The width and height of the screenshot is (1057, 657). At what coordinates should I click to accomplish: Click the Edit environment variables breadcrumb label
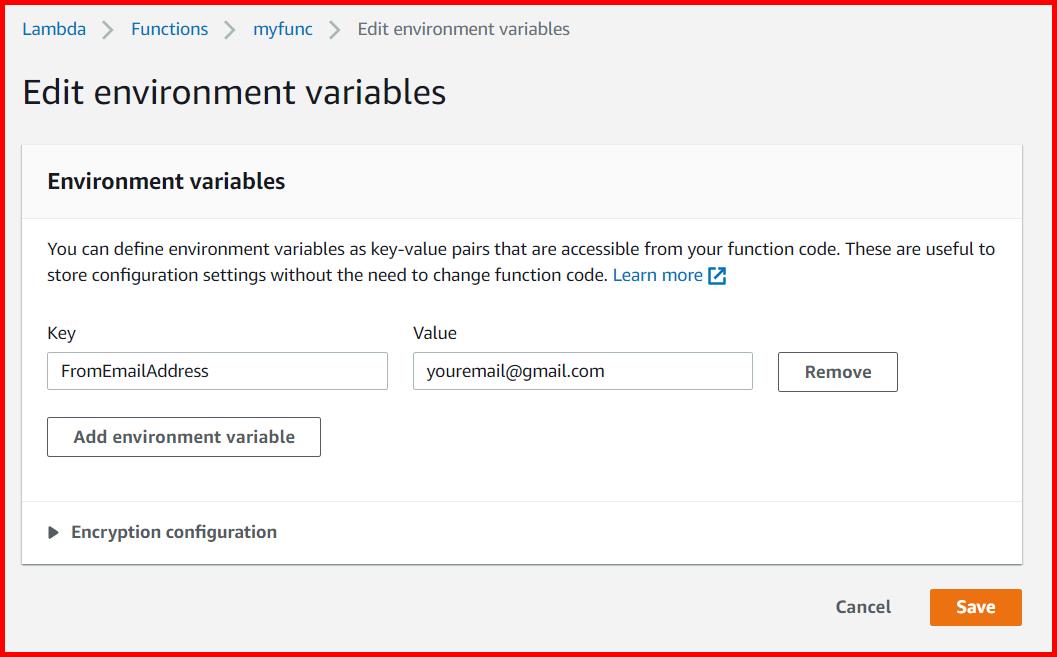pyautogui.click(x=463, y=29)
